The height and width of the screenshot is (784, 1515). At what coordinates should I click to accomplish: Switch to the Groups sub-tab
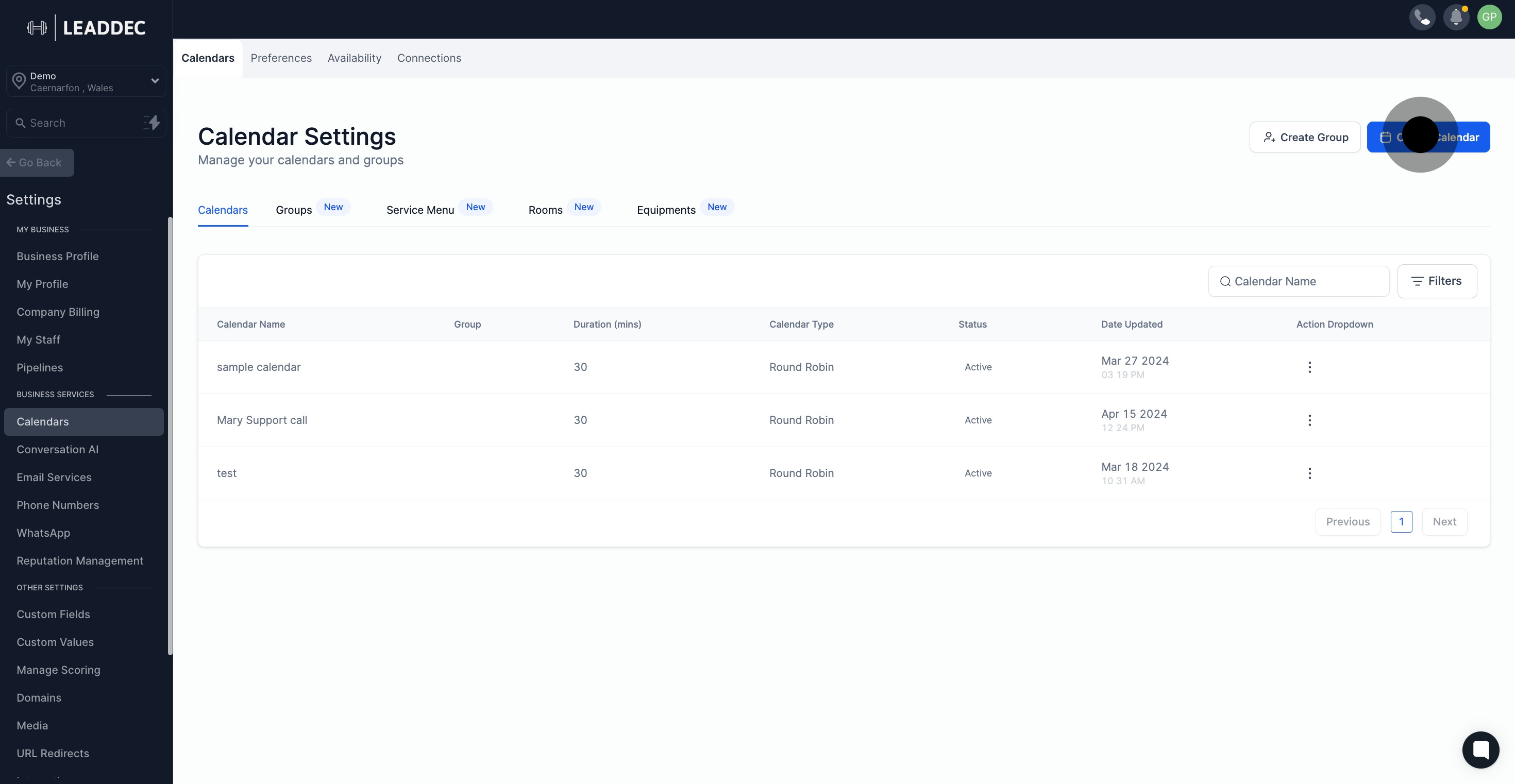pyautogui.click(x=294, y=210)
